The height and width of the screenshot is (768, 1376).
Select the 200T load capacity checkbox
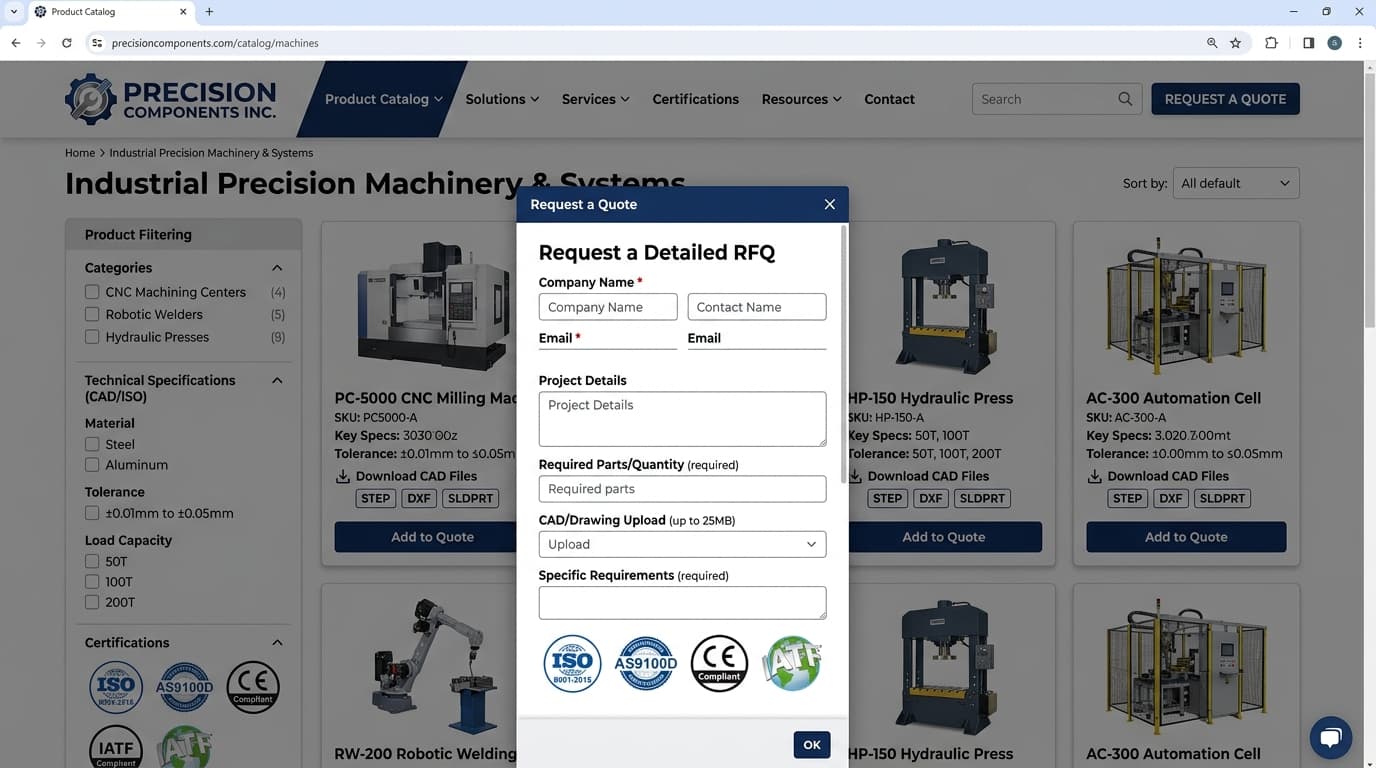tap(92, 602)
